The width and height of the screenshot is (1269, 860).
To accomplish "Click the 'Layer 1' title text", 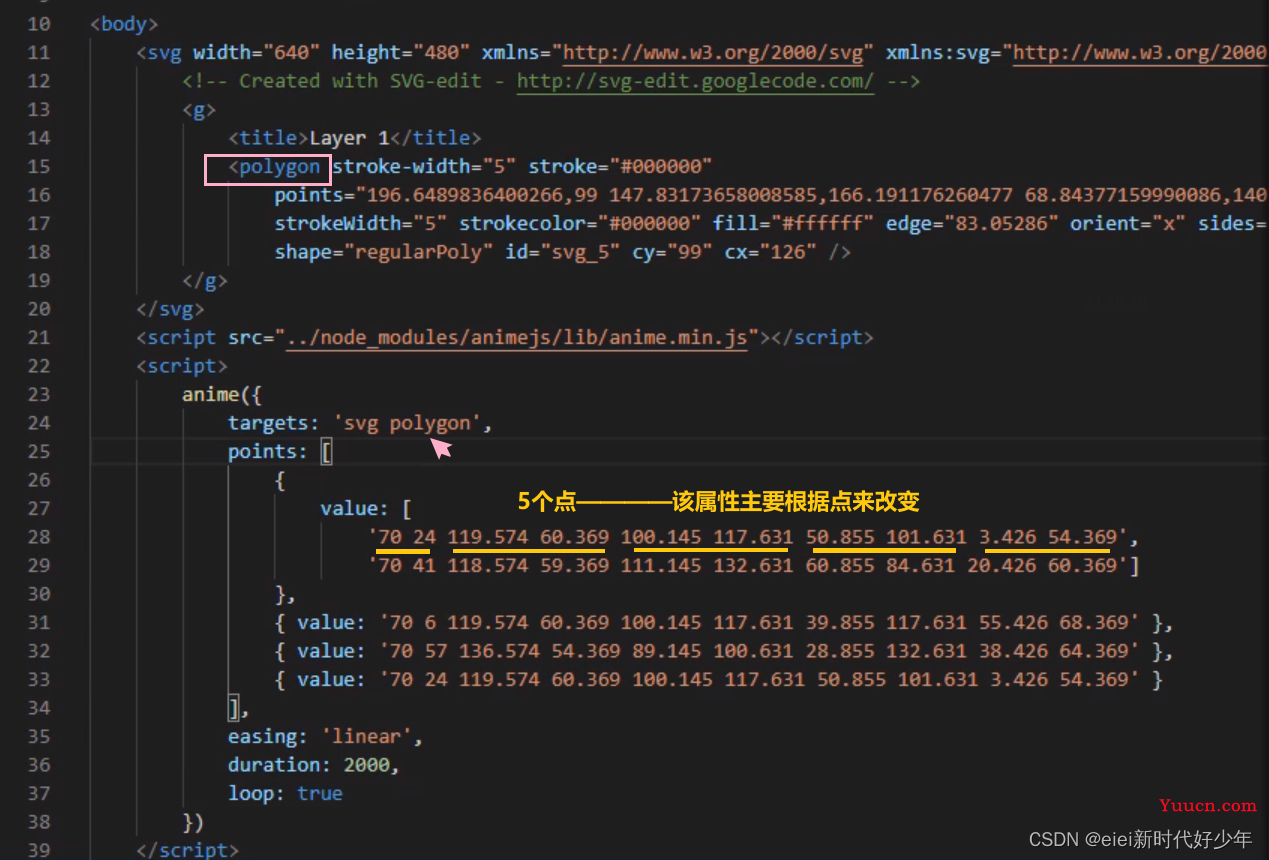I will pyautogui.click(x=349, y=138).
